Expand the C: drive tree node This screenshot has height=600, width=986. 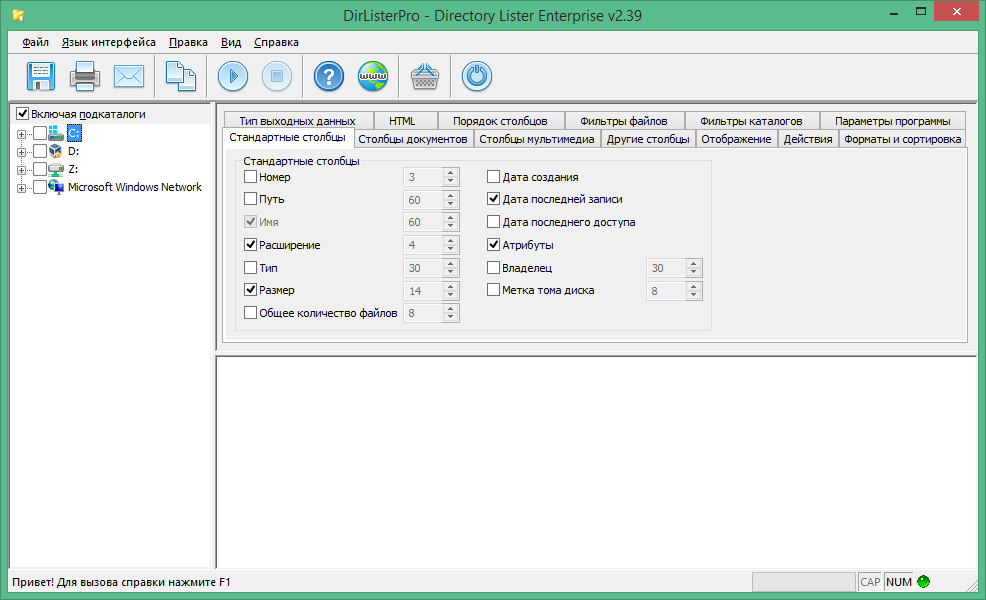pos(21,134)
